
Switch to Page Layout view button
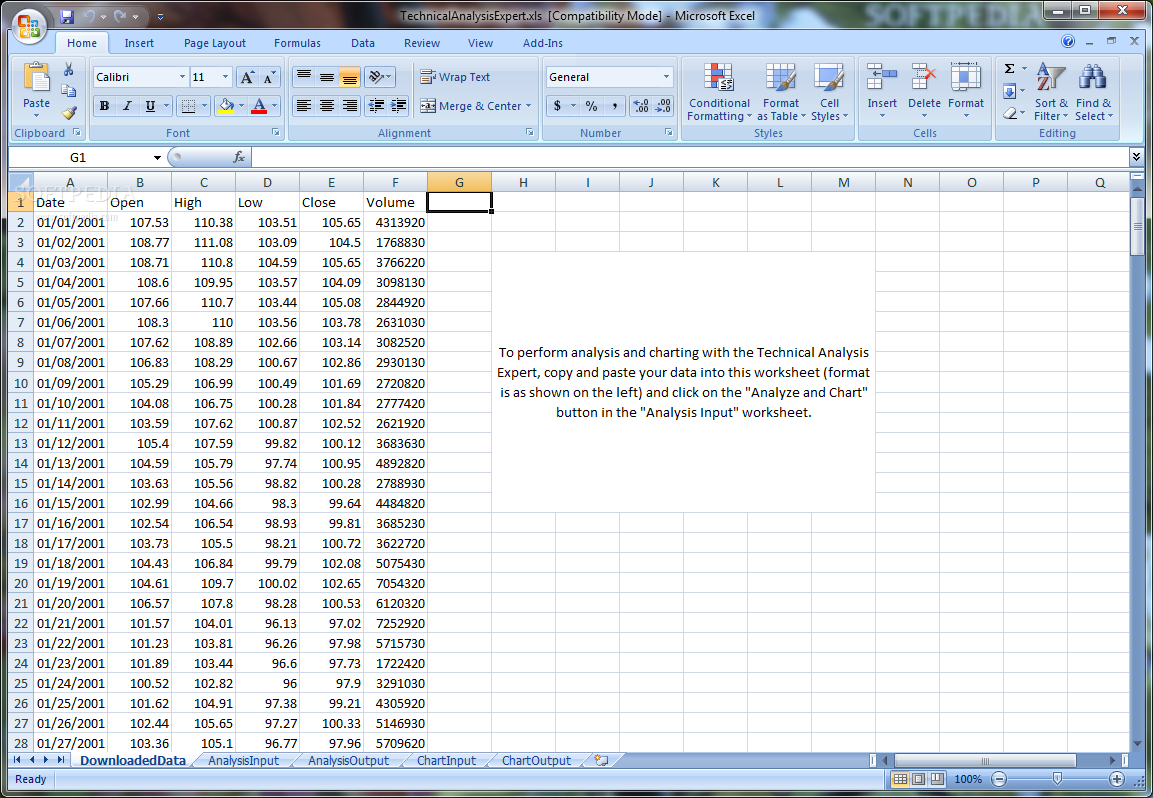click(x=918, y=779)
